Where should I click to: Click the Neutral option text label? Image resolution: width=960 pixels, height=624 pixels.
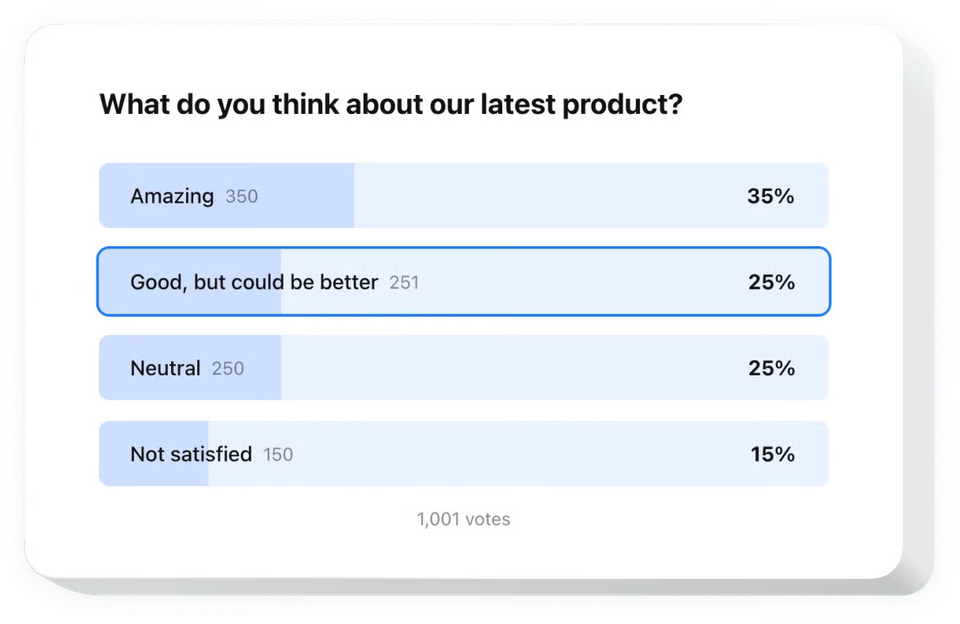166,368
